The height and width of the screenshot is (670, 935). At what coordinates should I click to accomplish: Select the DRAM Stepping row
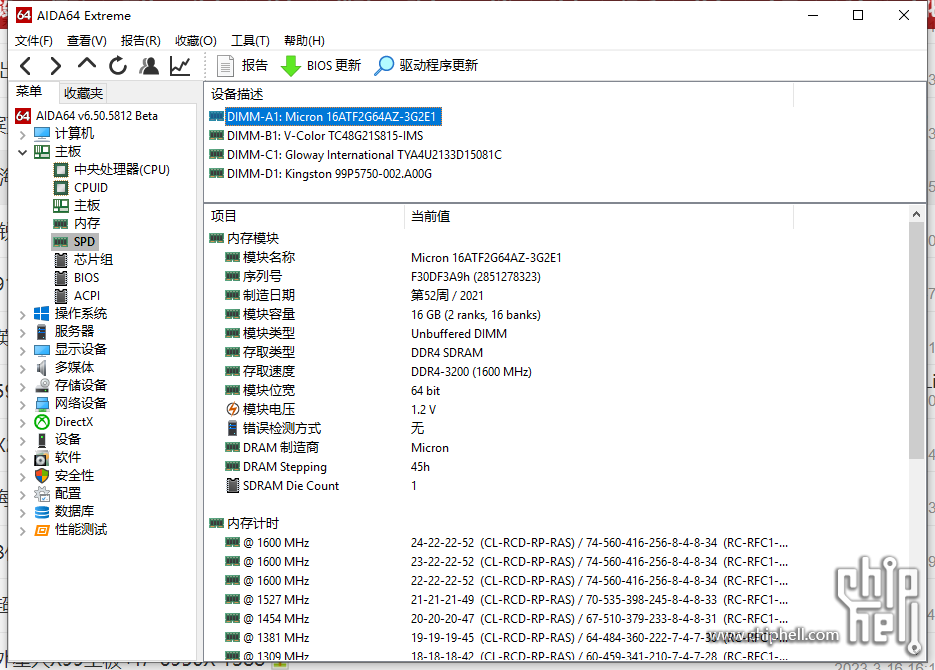[x=558, y=467]
